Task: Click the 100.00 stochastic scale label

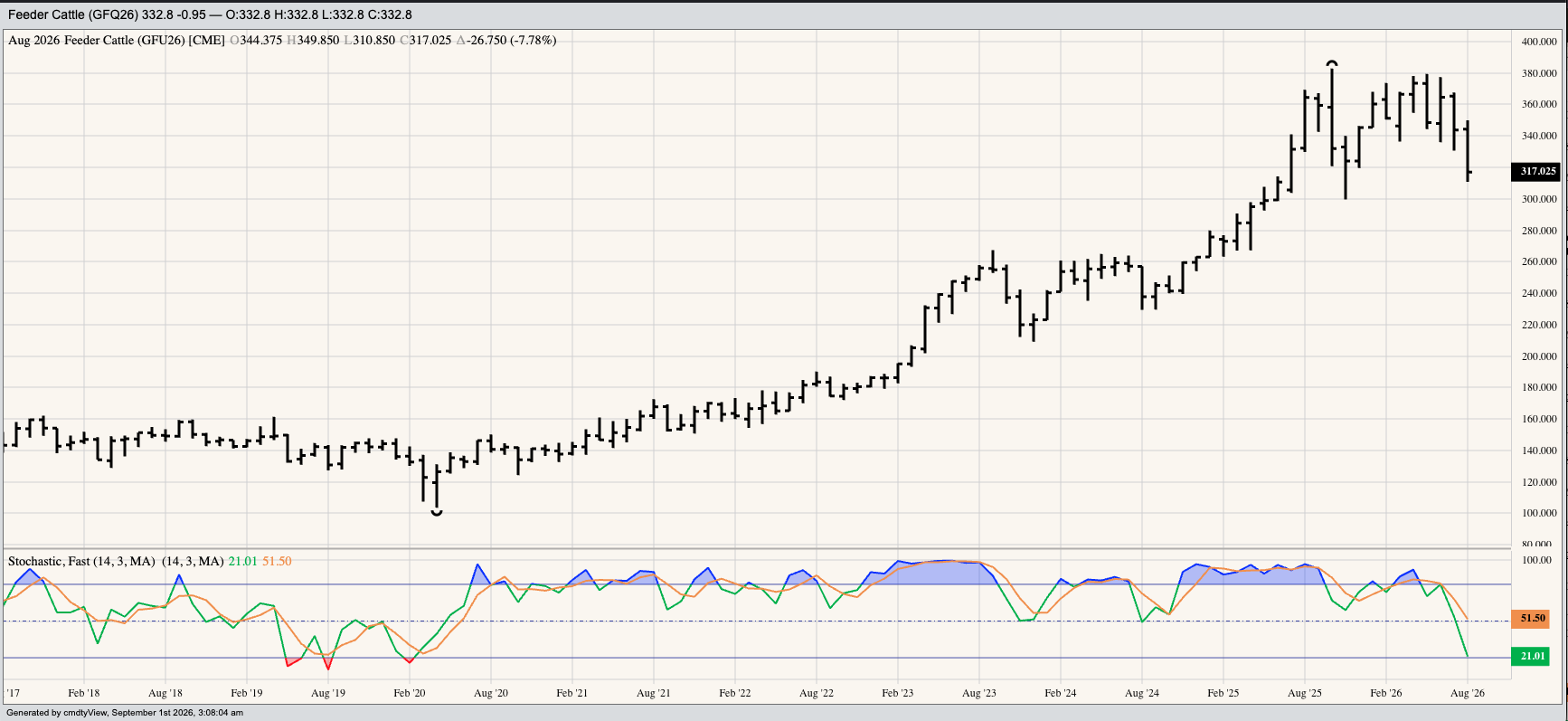Action: [1537, 560]
